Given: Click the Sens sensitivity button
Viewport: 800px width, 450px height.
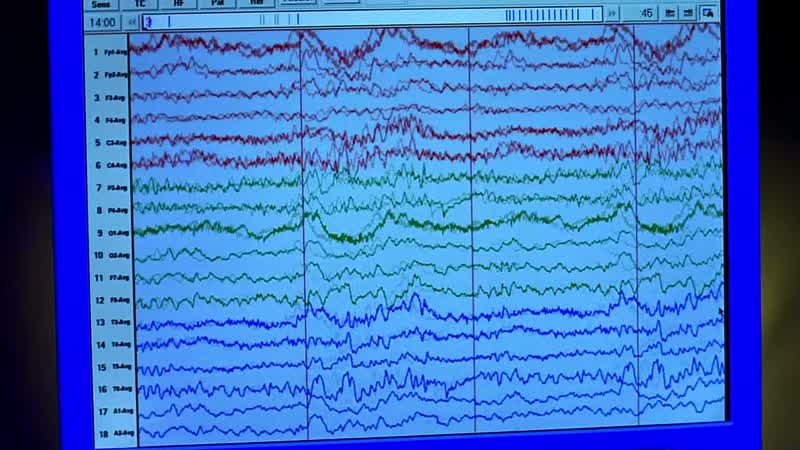Looking at the screenshot, I should point(101,4).
